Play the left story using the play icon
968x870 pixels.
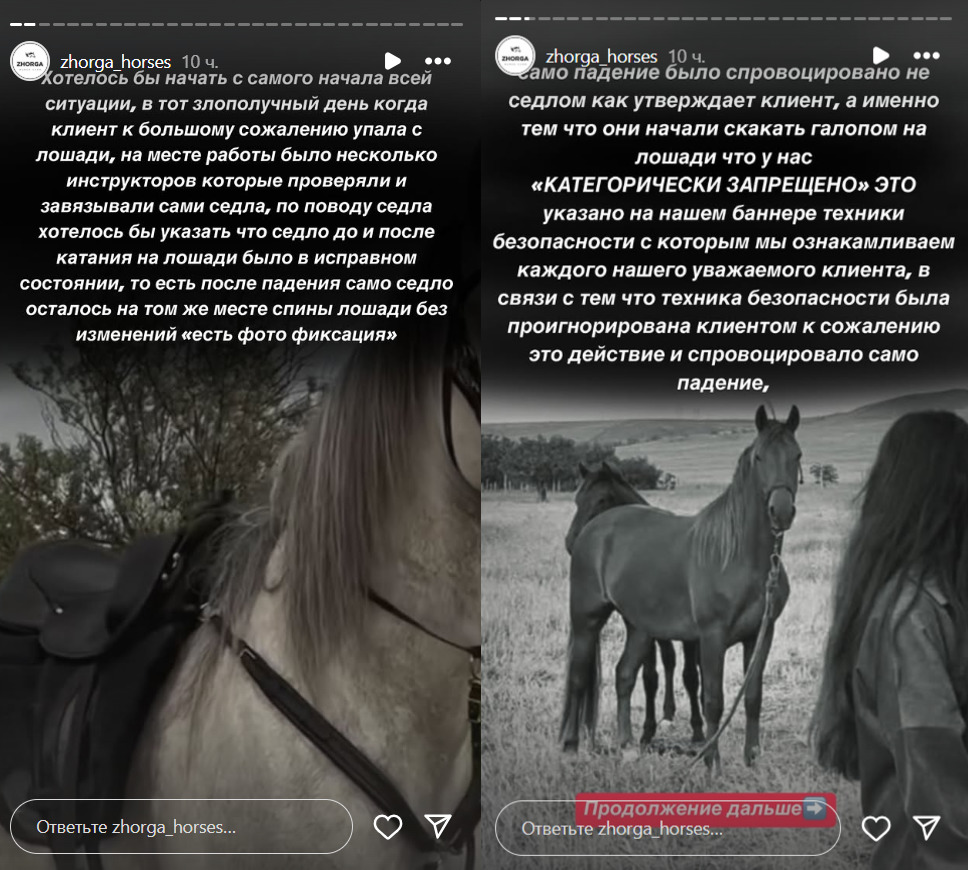393,61
